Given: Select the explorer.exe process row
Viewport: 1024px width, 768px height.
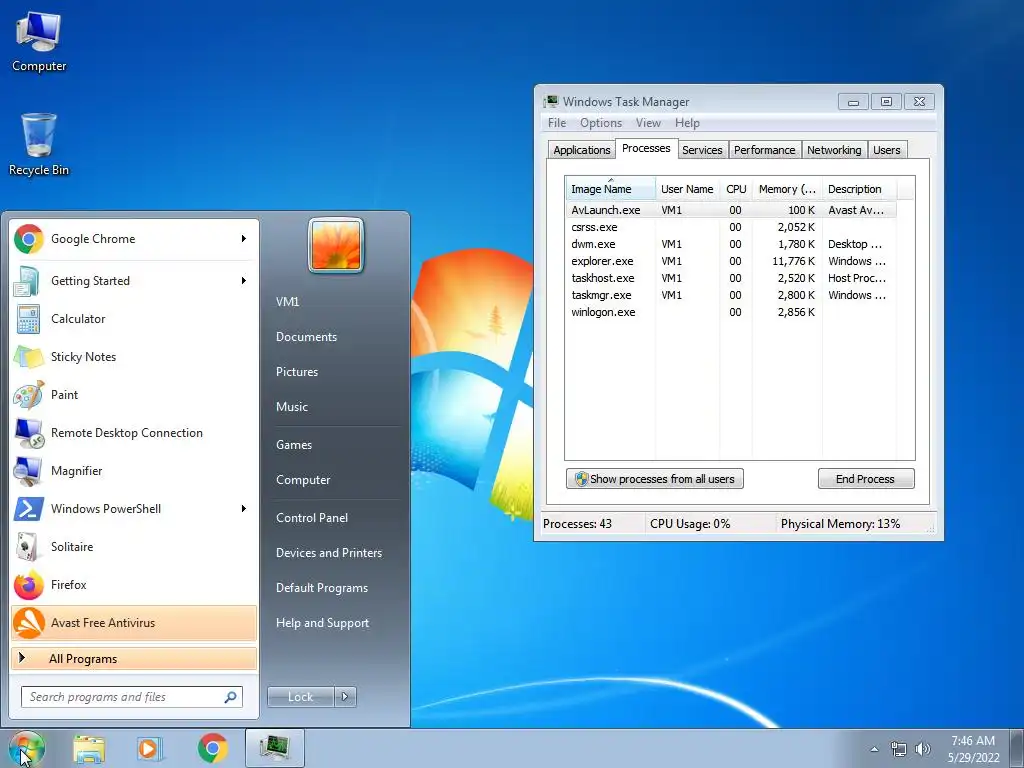Looking at the screenshot, I should [x=731, y=261].
